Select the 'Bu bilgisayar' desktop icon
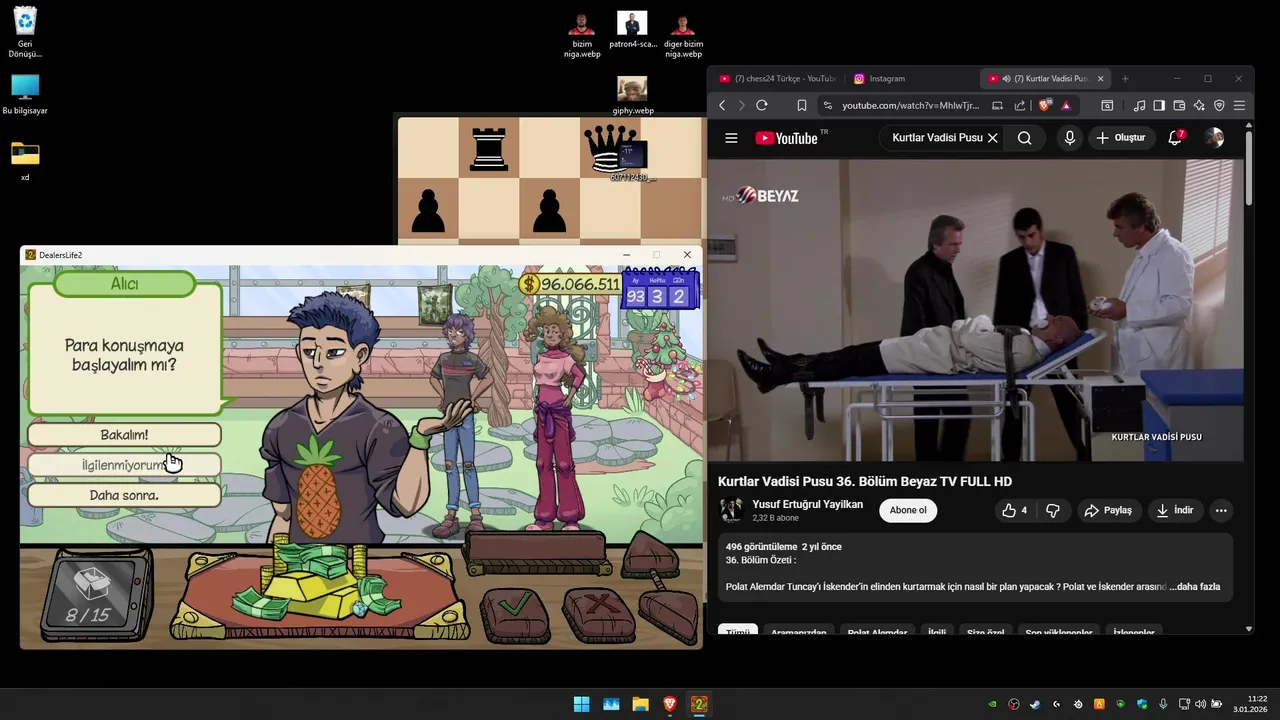Screen dimensions: 1280x720 pyautogui.click(x=25, y=95)
